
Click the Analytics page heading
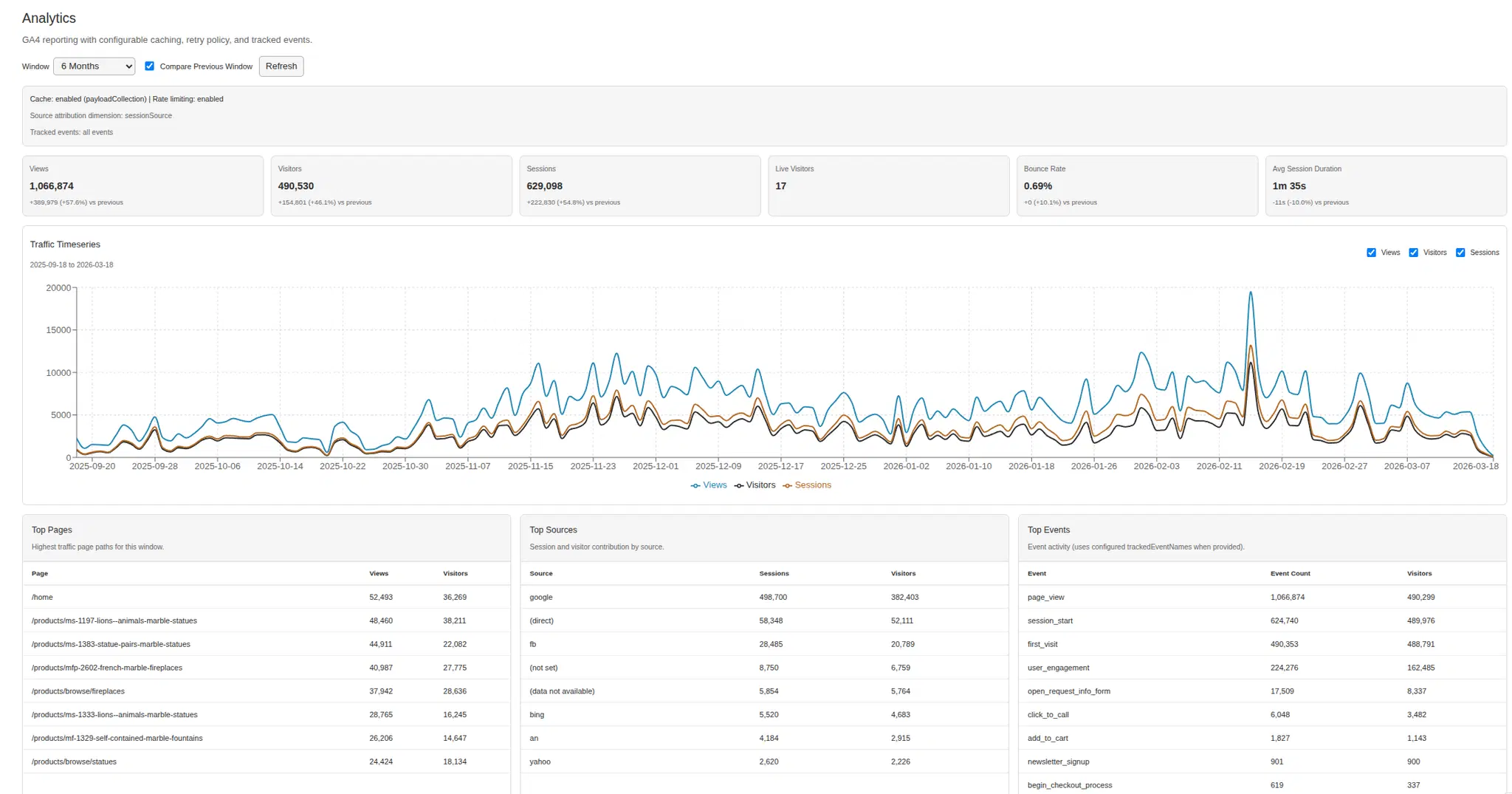point(49,18)
